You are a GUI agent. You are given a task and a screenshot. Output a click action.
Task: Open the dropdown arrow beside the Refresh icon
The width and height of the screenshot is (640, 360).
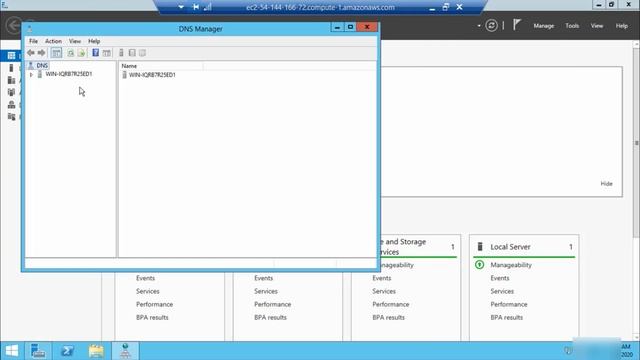[479, 26]
